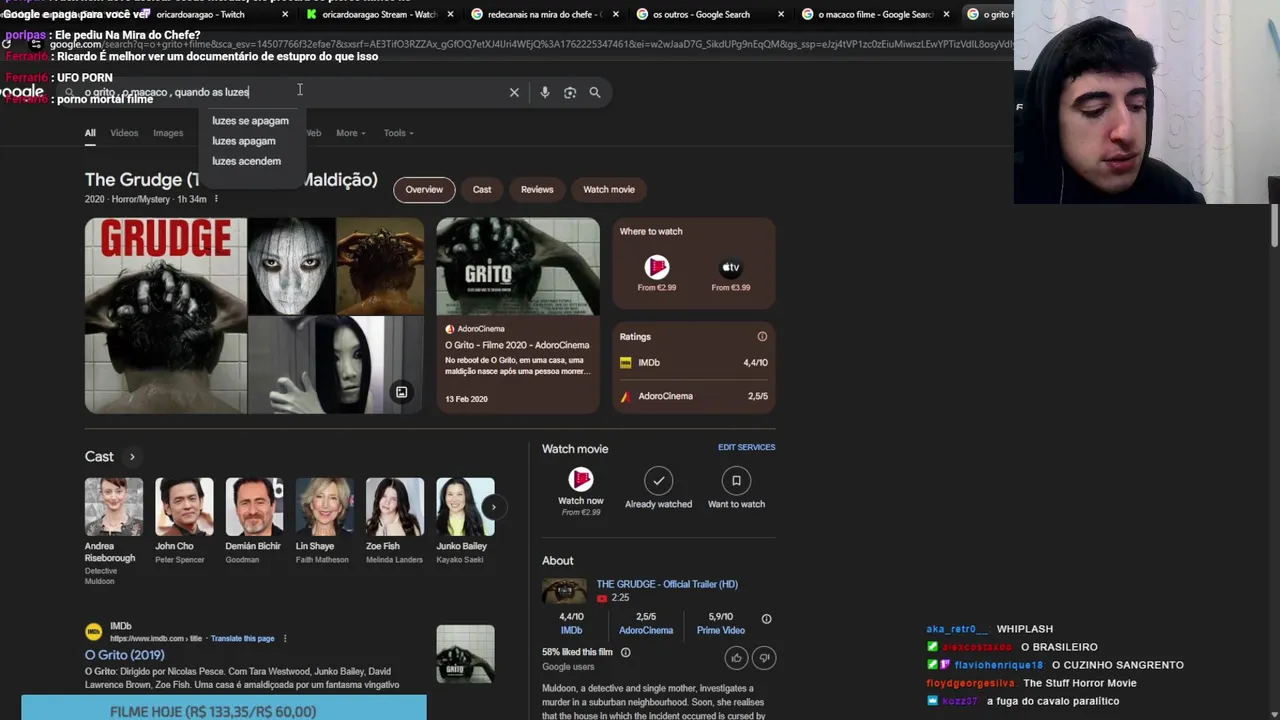Open the Tools dropdown
This screenshot has height=720, width=1280.
coord(398,133)
